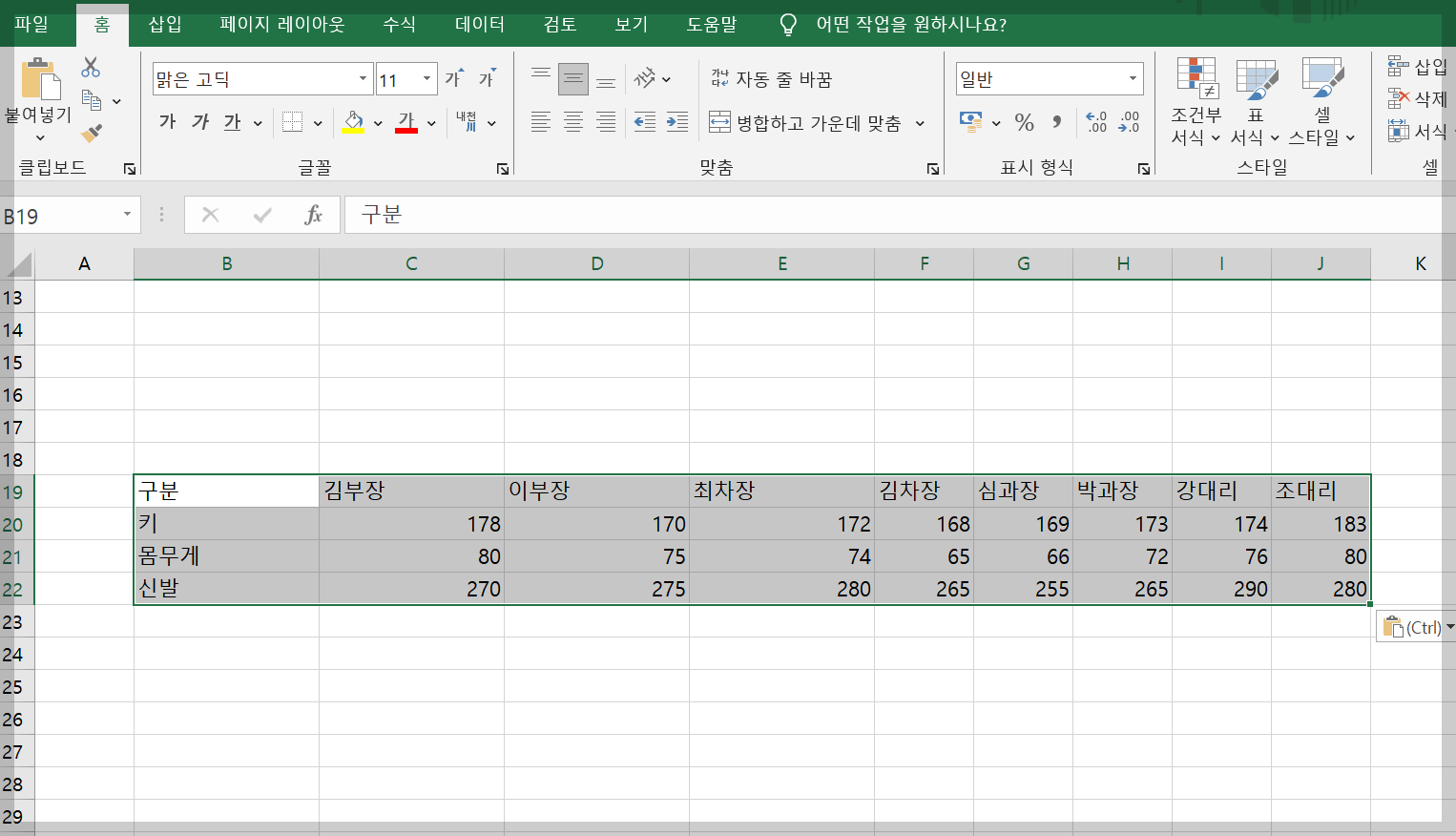Apply the Comma style icon
Viewport: 1456px width, 836px height.
1057,122
